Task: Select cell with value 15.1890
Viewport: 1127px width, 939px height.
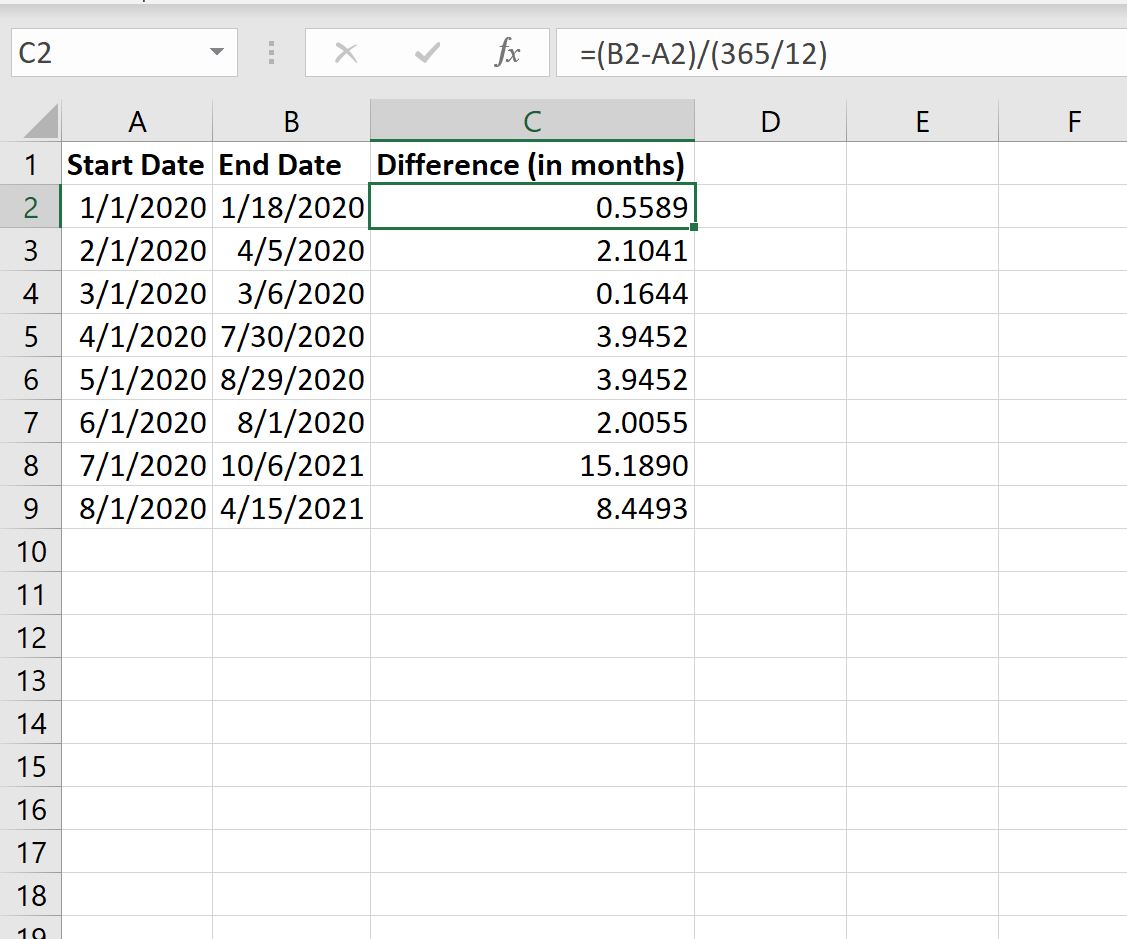Action: coord(531,466)
